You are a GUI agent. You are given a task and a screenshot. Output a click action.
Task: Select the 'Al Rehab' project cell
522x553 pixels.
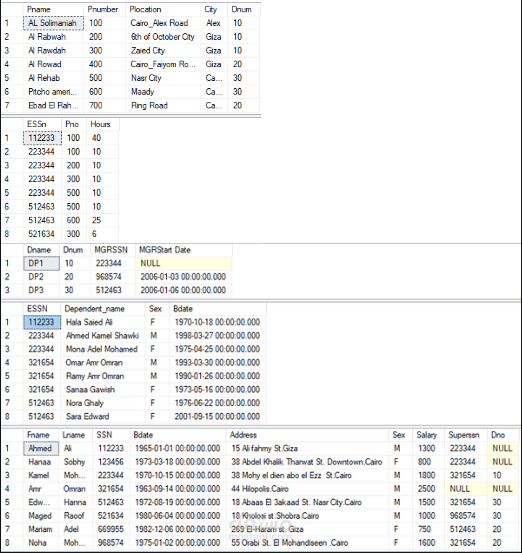click(54, 78)
